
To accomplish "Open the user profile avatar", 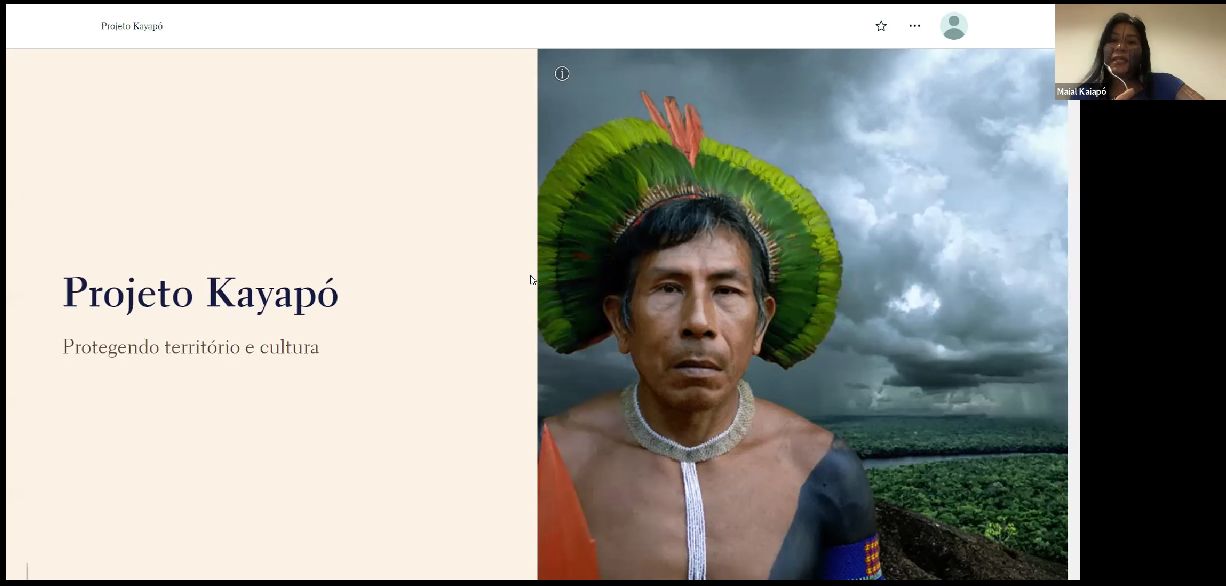I will (x=954, y=26).
